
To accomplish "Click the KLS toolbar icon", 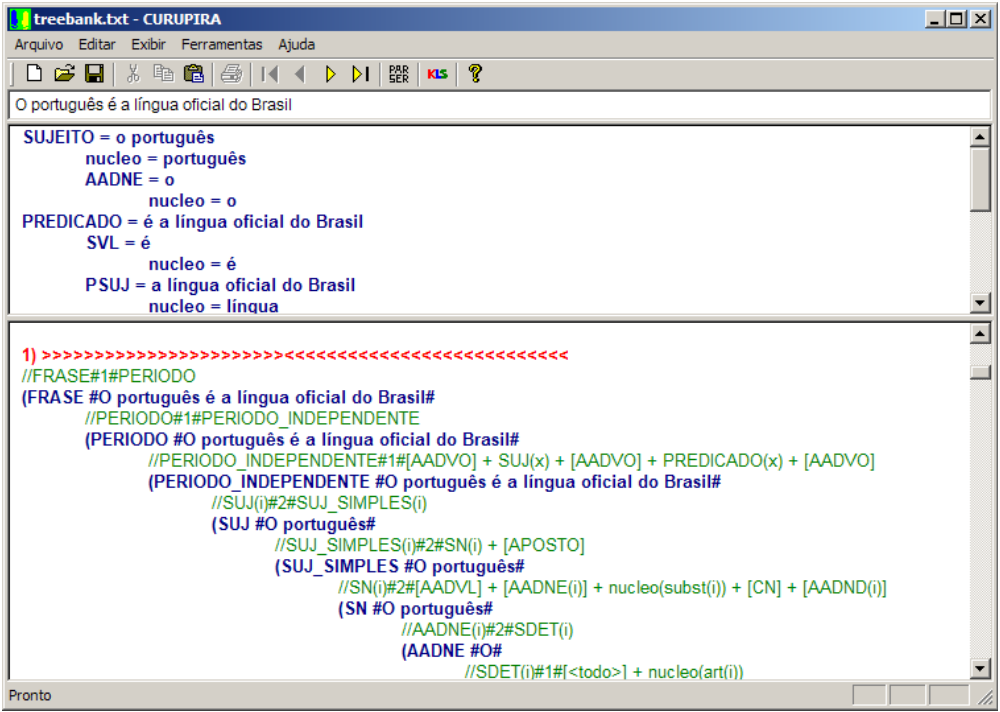I will (x=437, y=74).
